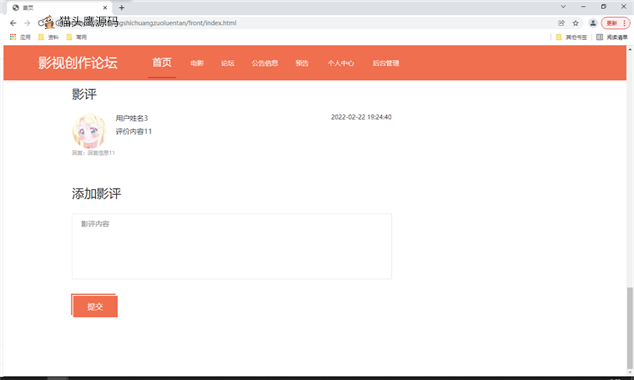Select the 电影 navigation item

point(197,63)
